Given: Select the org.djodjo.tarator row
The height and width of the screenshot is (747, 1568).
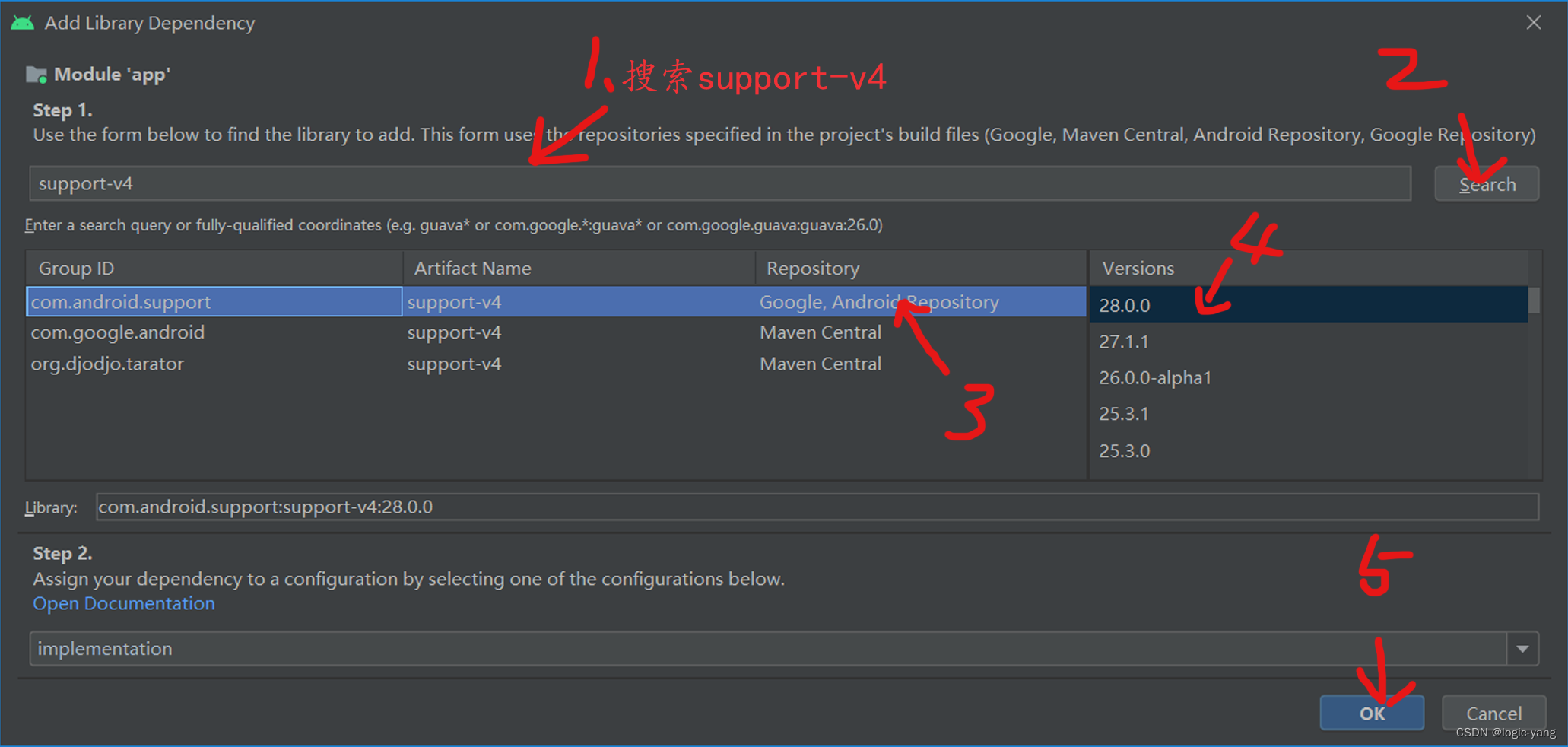Looking at the screenshot, I should click(556, 364).
